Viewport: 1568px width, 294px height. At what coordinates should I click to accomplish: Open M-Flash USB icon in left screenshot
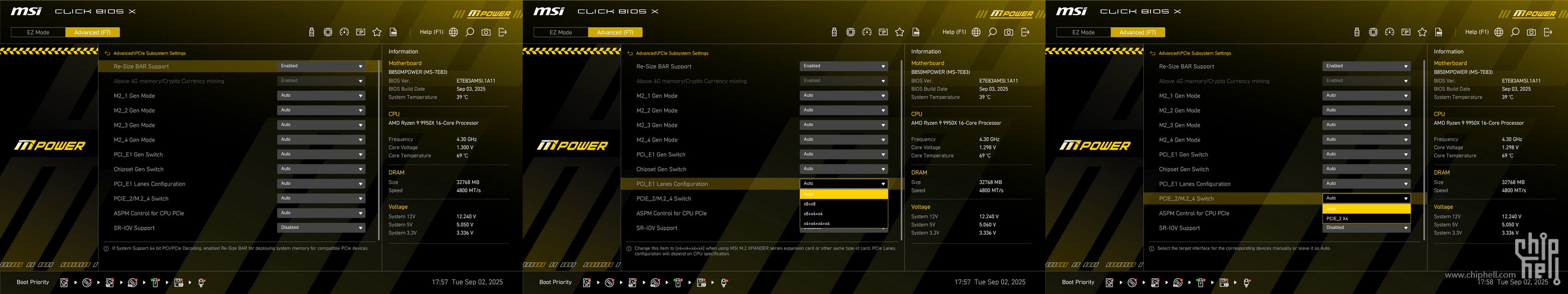click(311, 32)
